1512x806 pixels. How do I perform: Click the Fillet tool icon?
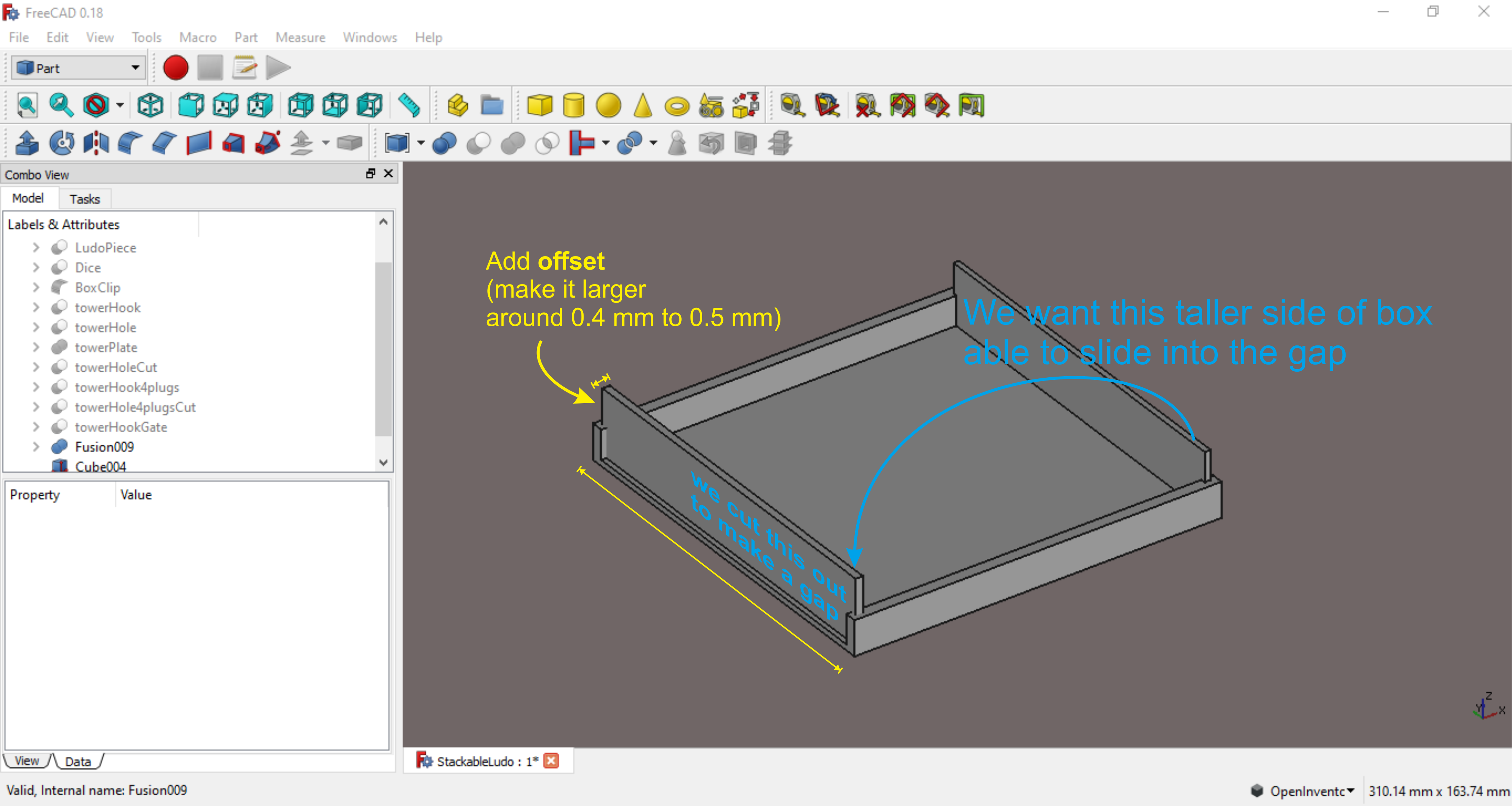point(130,143)
